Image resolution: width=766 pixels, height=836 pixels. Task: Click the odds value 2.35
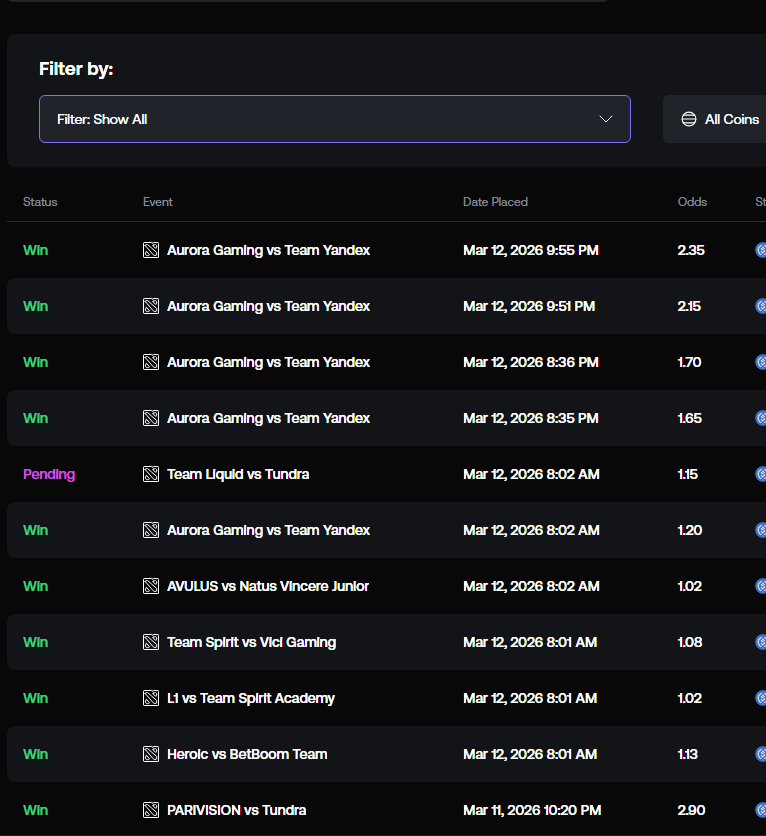click(691, 250)
